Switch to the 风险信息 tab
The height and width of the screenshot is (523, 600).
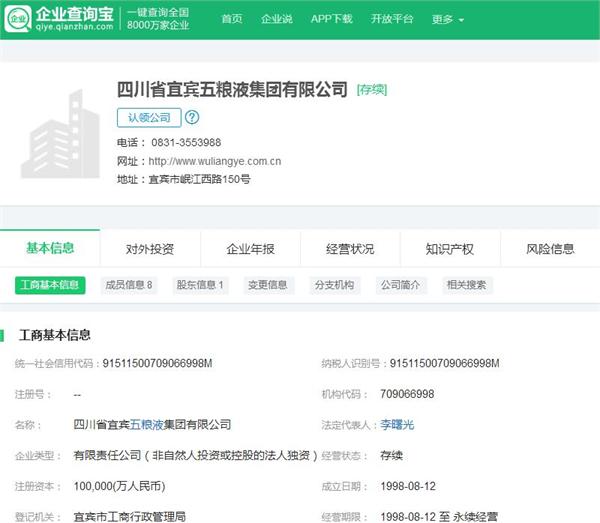(x=550, y=249)
